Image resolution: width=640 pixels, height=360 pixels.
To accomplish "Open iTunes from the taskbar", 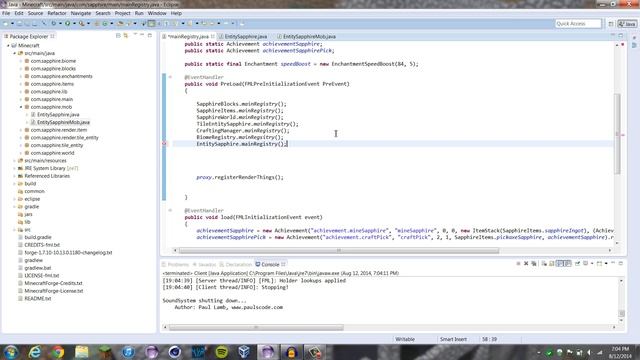I will point(128,352).
